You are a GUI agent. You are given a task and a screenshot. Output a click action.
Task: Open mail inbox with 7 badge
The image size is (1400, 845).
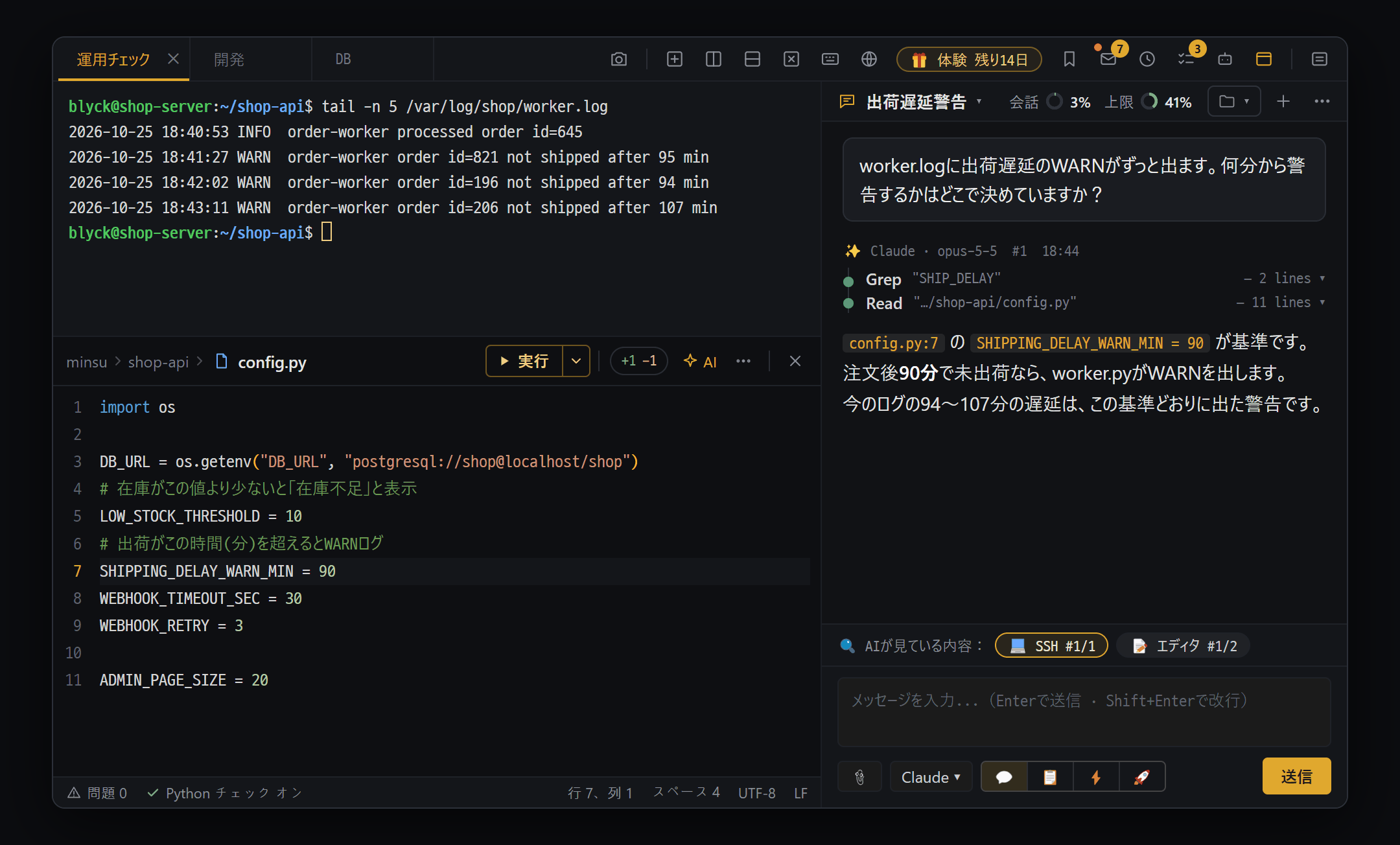click(1108, 60)
